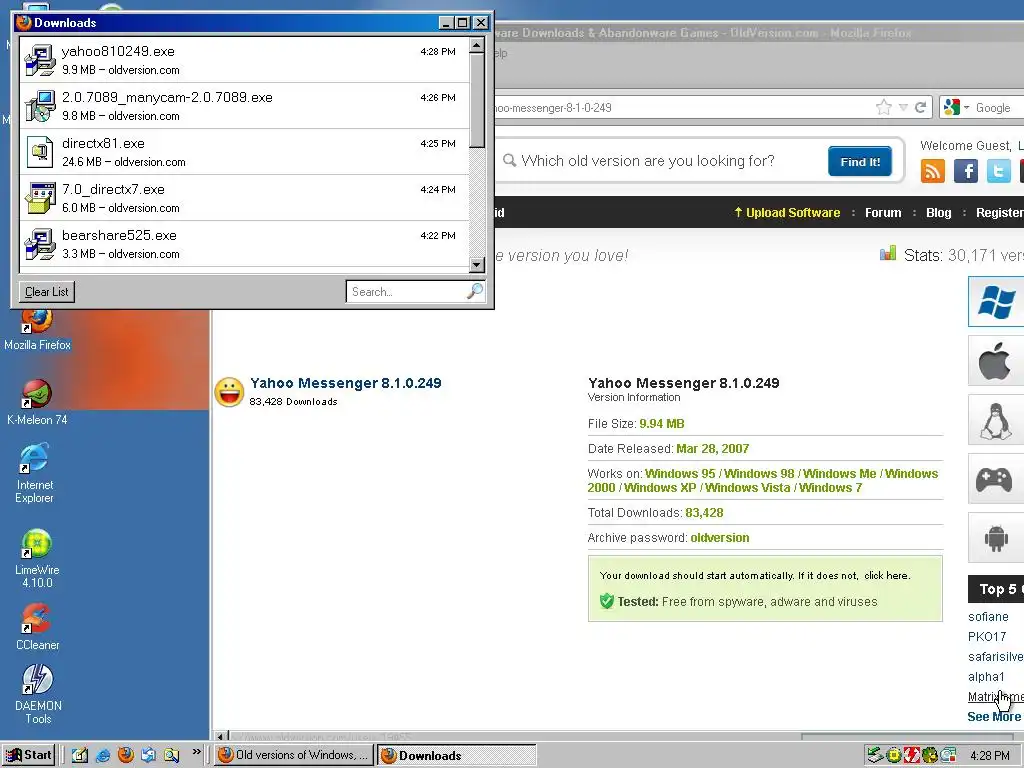The height and width of the screenshot is (768, 1024).
Task: Click the directx81.exe file icon in Downloads
Action: pos(40,152)
